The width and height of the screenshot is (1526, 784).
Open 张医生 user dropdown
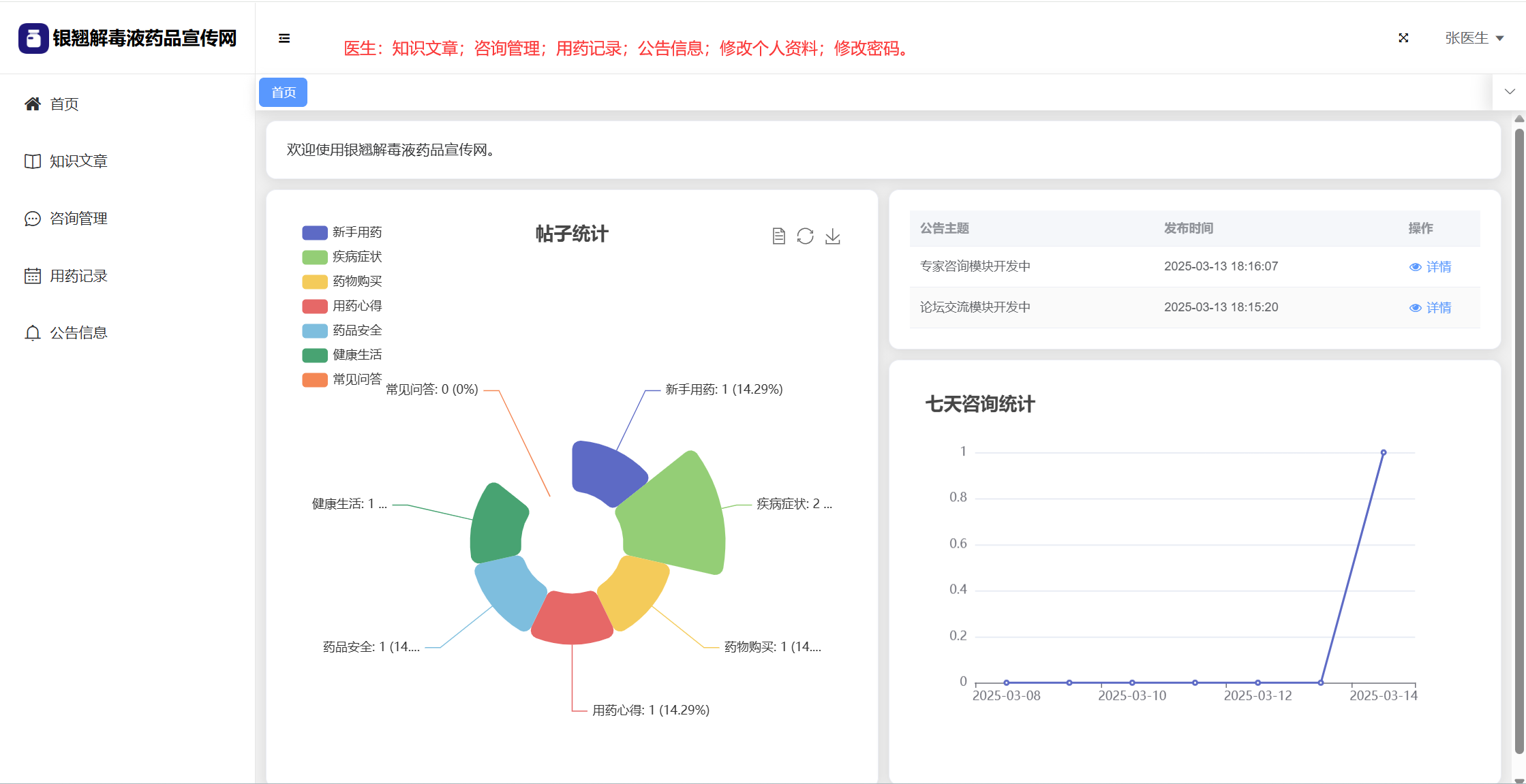1467,38
